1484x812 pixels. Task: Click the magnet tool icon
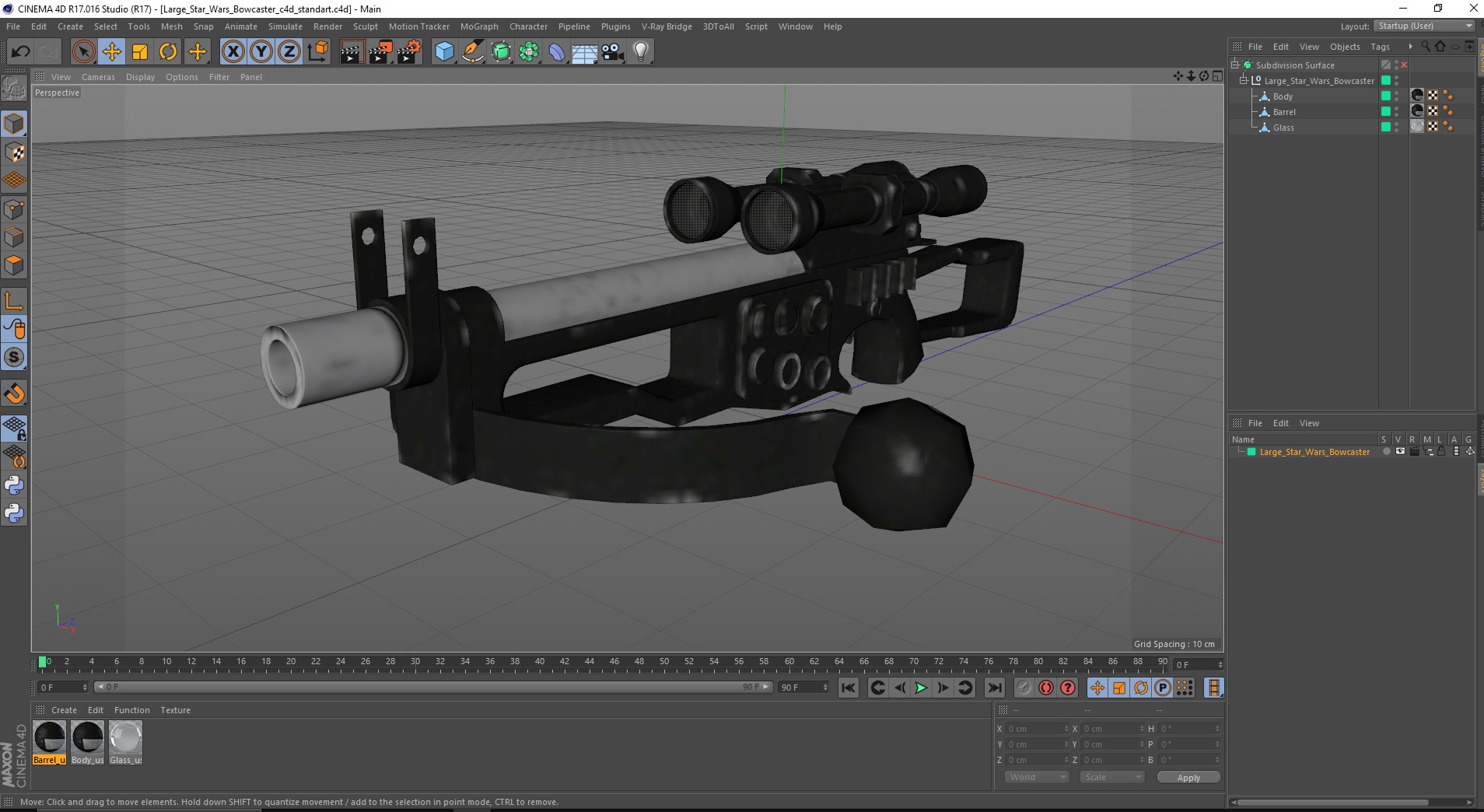point(14,394)
